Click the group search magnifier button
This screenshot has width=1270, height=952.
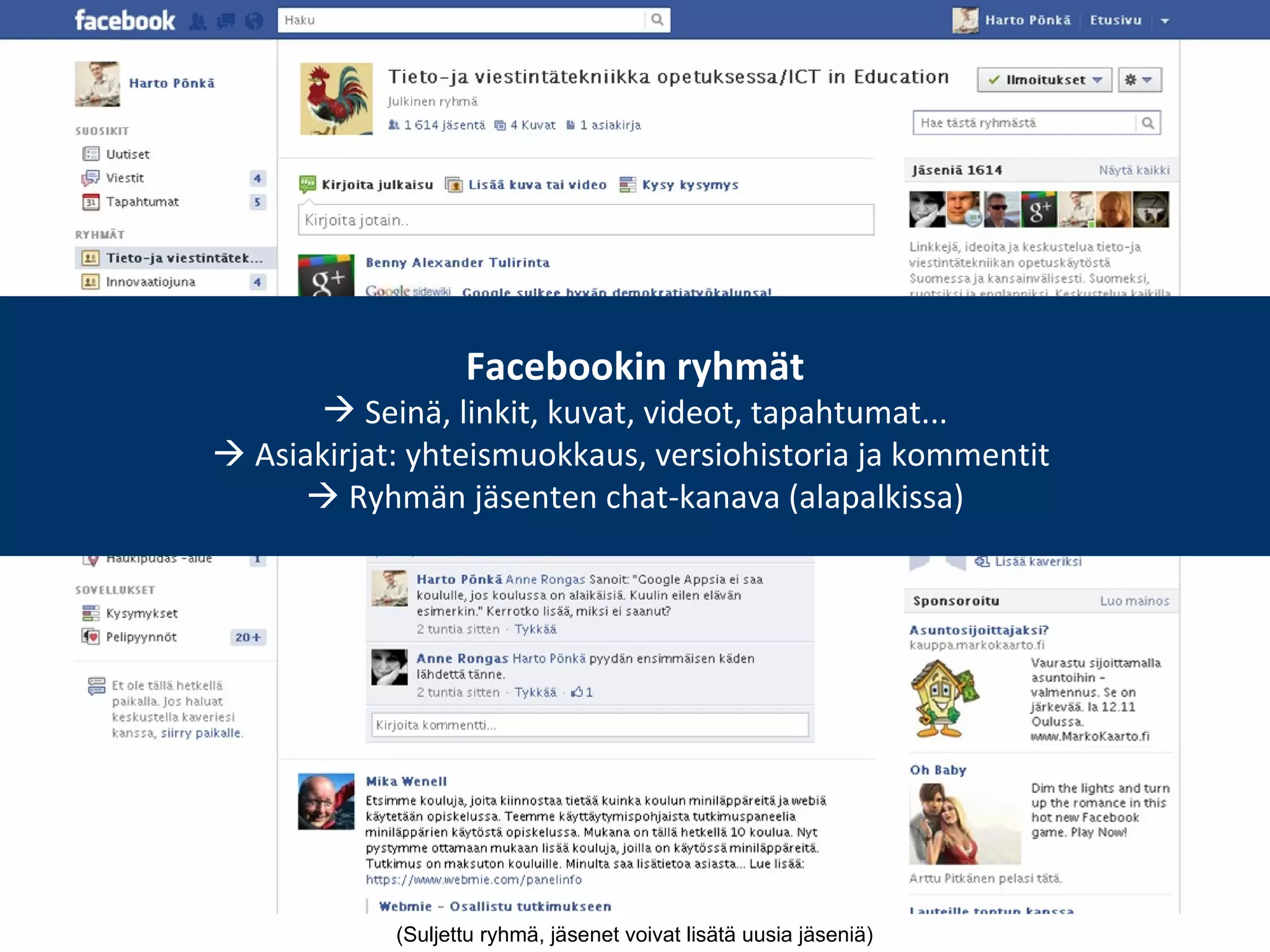click(1148, 123)
